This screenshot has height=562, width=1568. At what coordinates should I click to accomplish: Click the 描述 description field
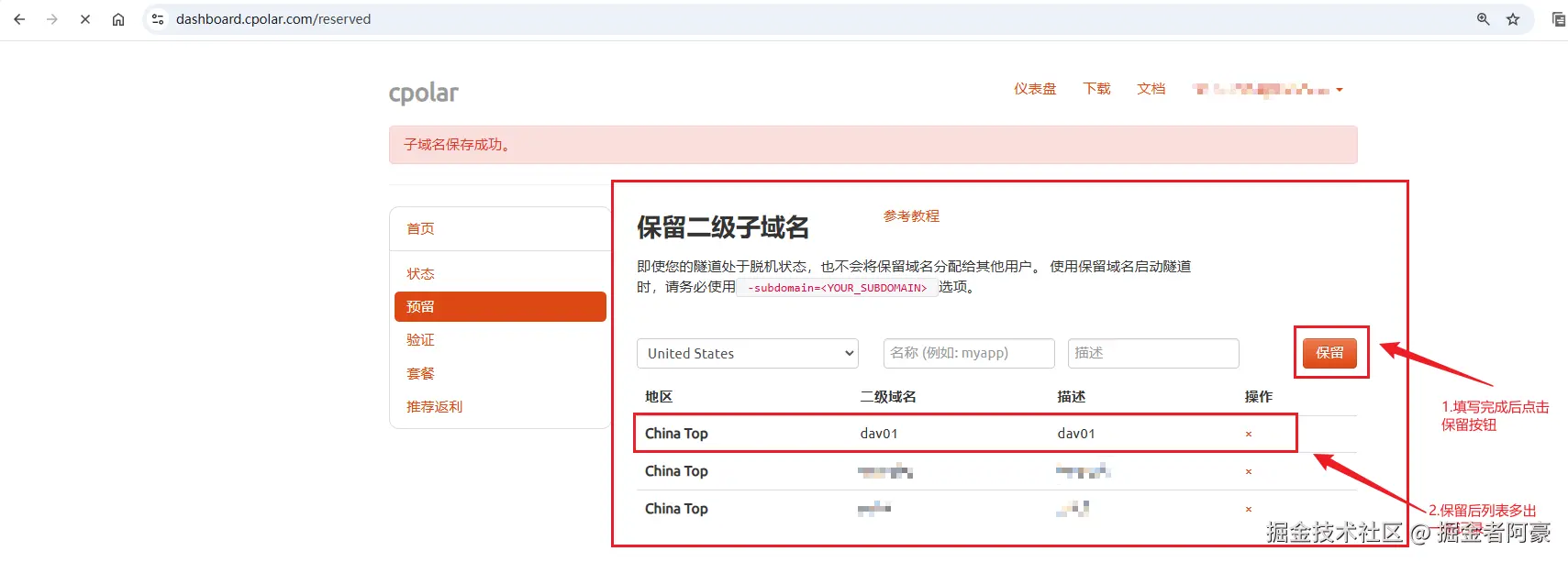pos(1153,353)
